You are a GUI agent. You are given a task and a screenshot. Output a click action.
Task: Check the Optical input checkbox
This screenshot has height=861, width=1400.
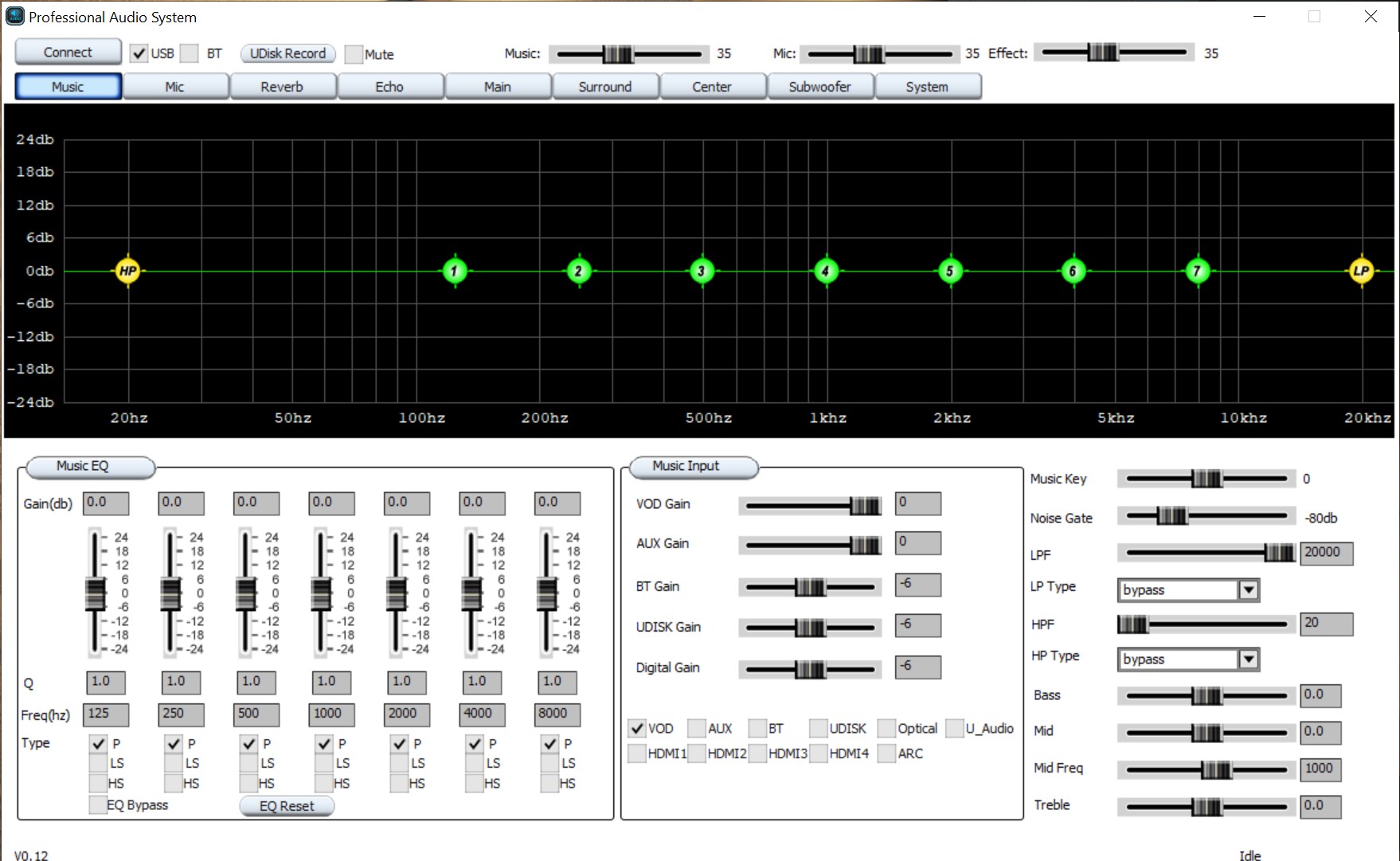[886, 728]
